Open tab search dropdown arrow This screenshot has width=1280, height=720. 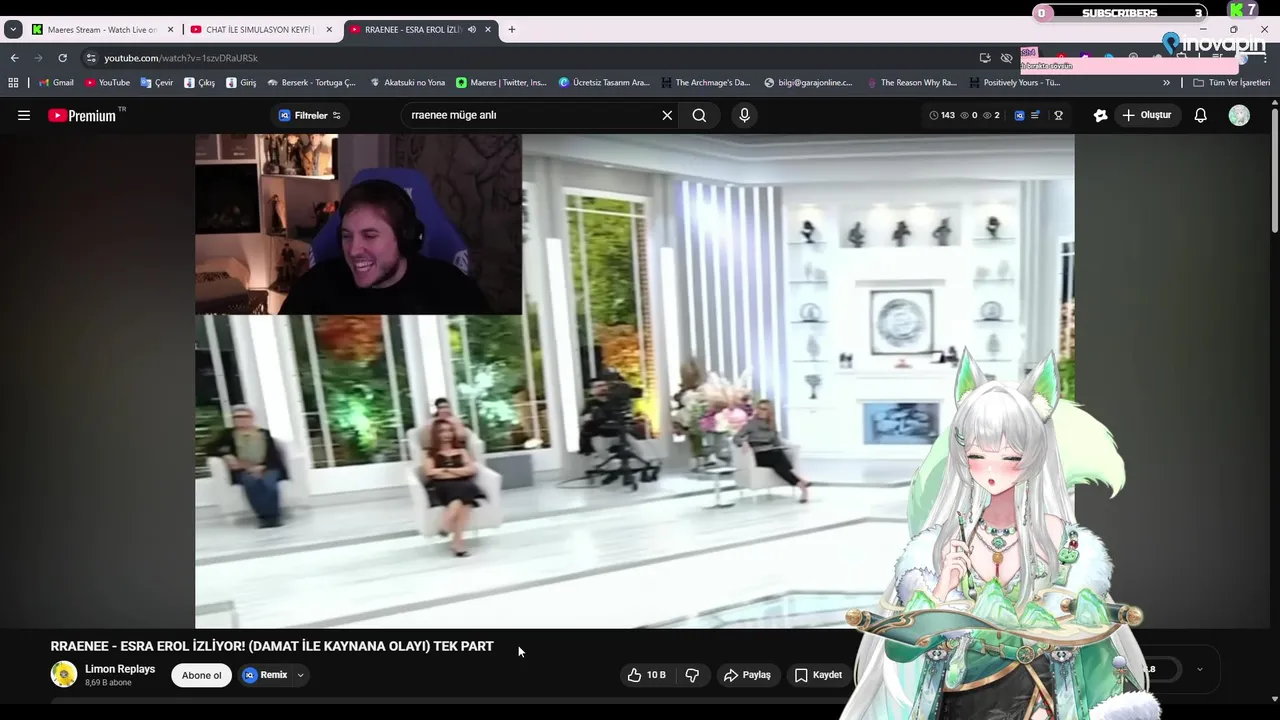pos(13,30)
